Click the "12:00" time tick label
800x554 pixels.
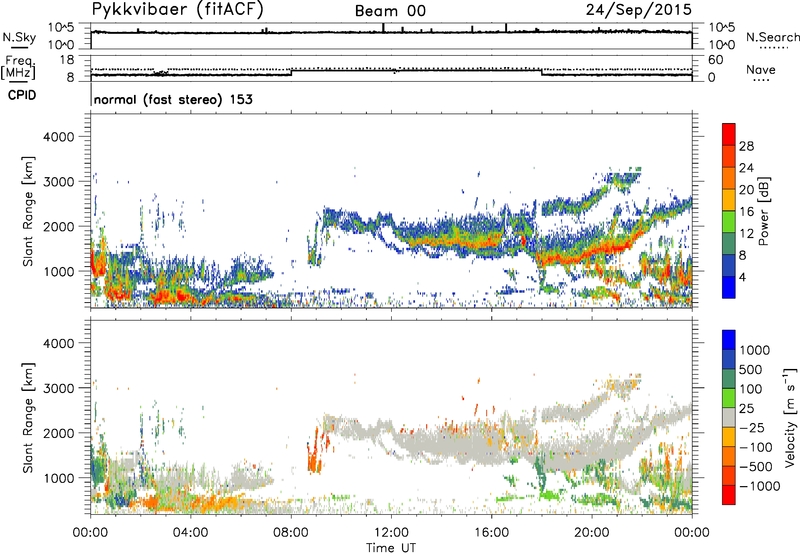pyautogui.click(x=391, y=533)
